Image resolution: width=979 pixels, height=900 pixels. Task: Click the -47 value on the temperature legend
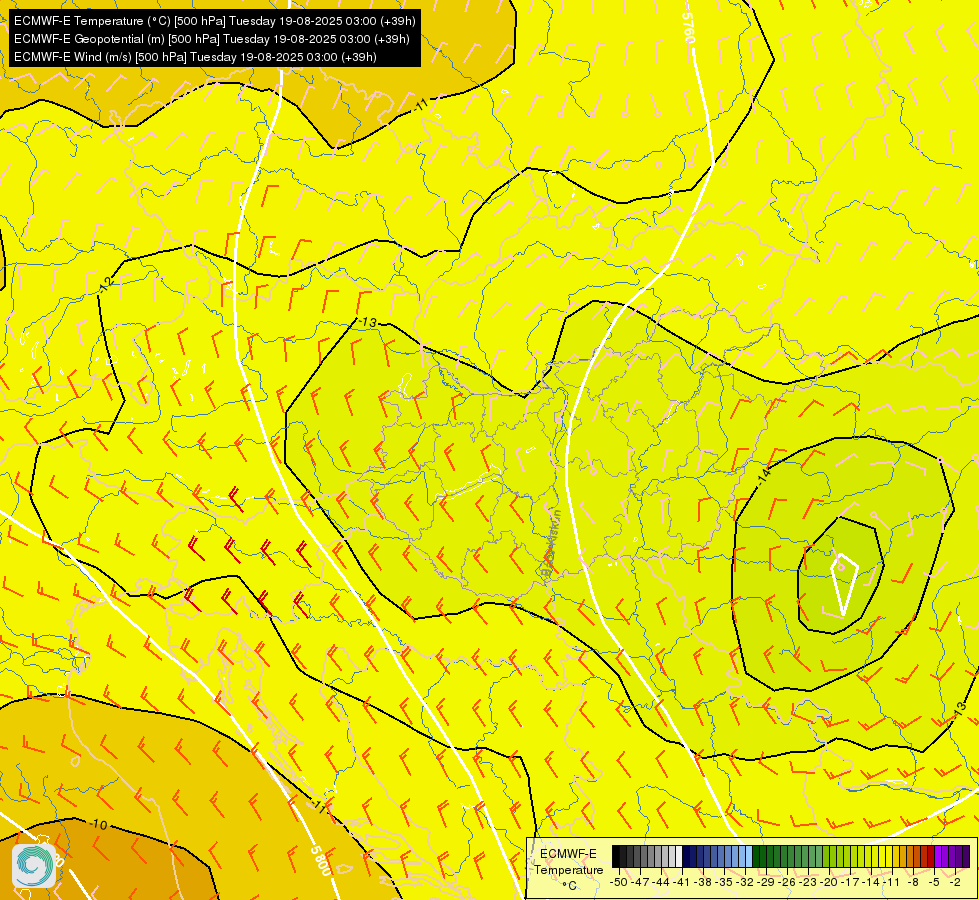tap(640, 882)
